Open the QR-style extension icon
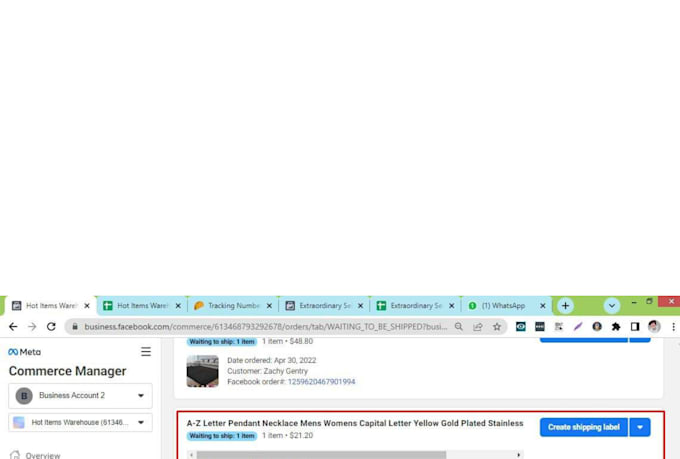 point(559,327)
